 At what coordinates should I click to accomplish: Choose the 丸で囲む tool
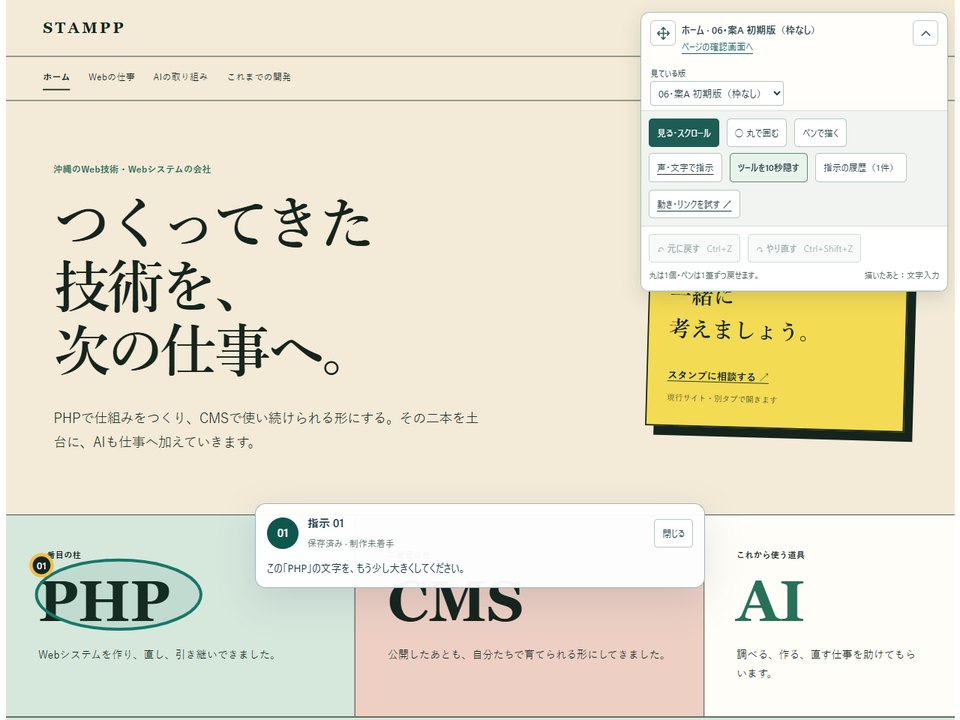point(757,133)
